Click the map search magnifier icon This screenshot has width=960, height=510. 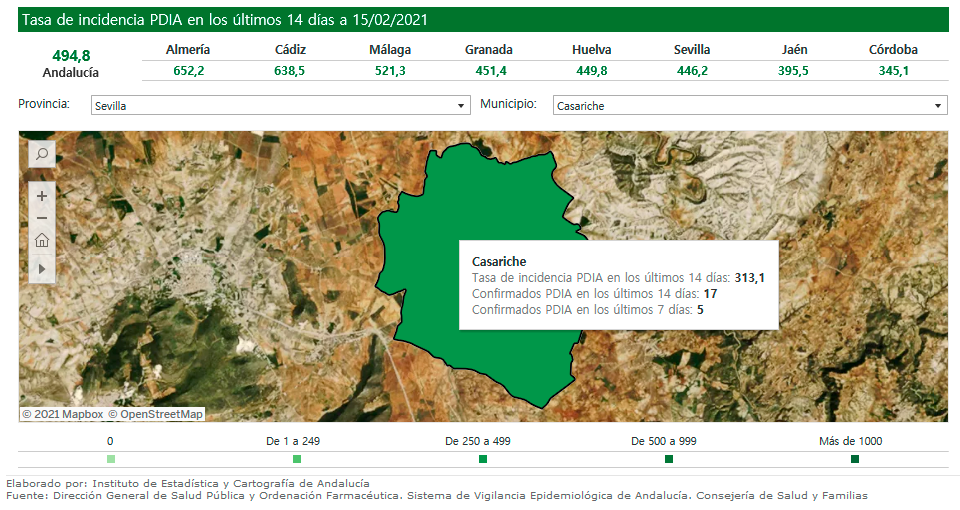click(42, 154)
